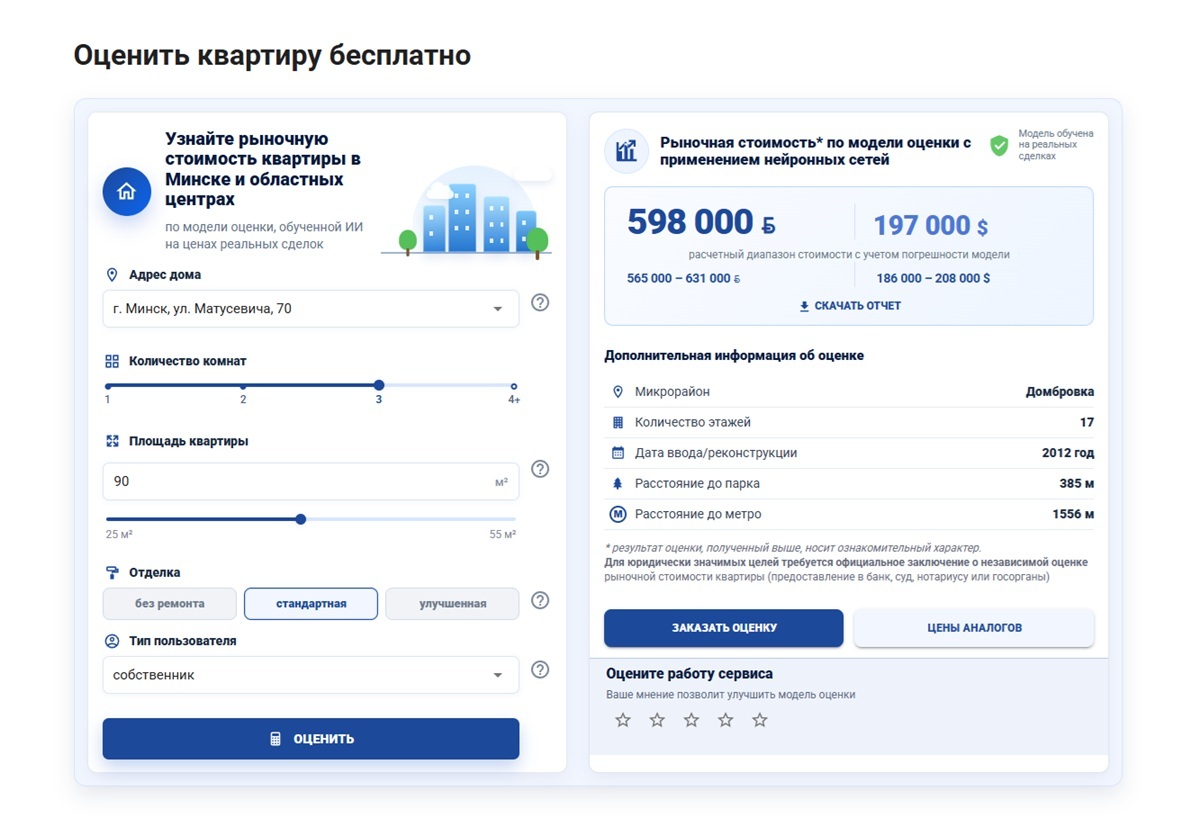Click help icon next to area field
Image resolution: width=1200 pixels, height=836 pixels.
point(540,469)
